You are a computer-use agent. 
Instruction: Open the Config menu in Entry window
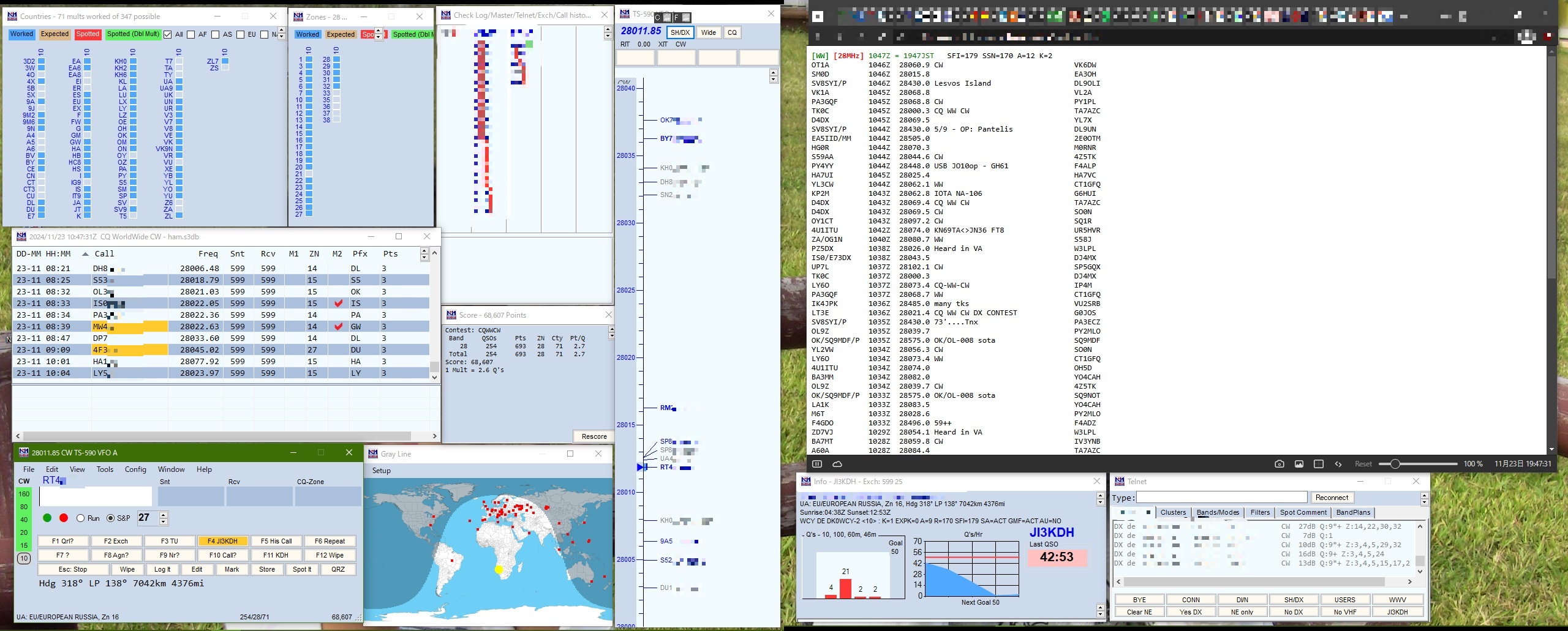135,469
